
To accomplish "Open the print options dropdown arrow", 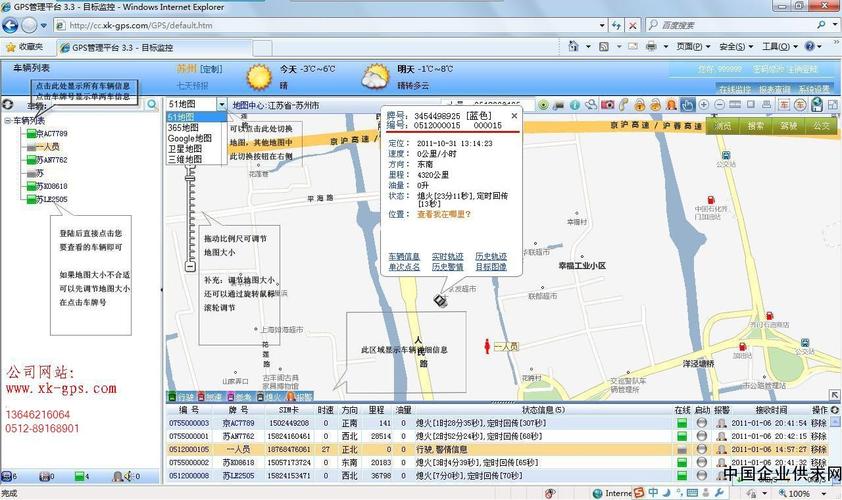I will [665, 47].
